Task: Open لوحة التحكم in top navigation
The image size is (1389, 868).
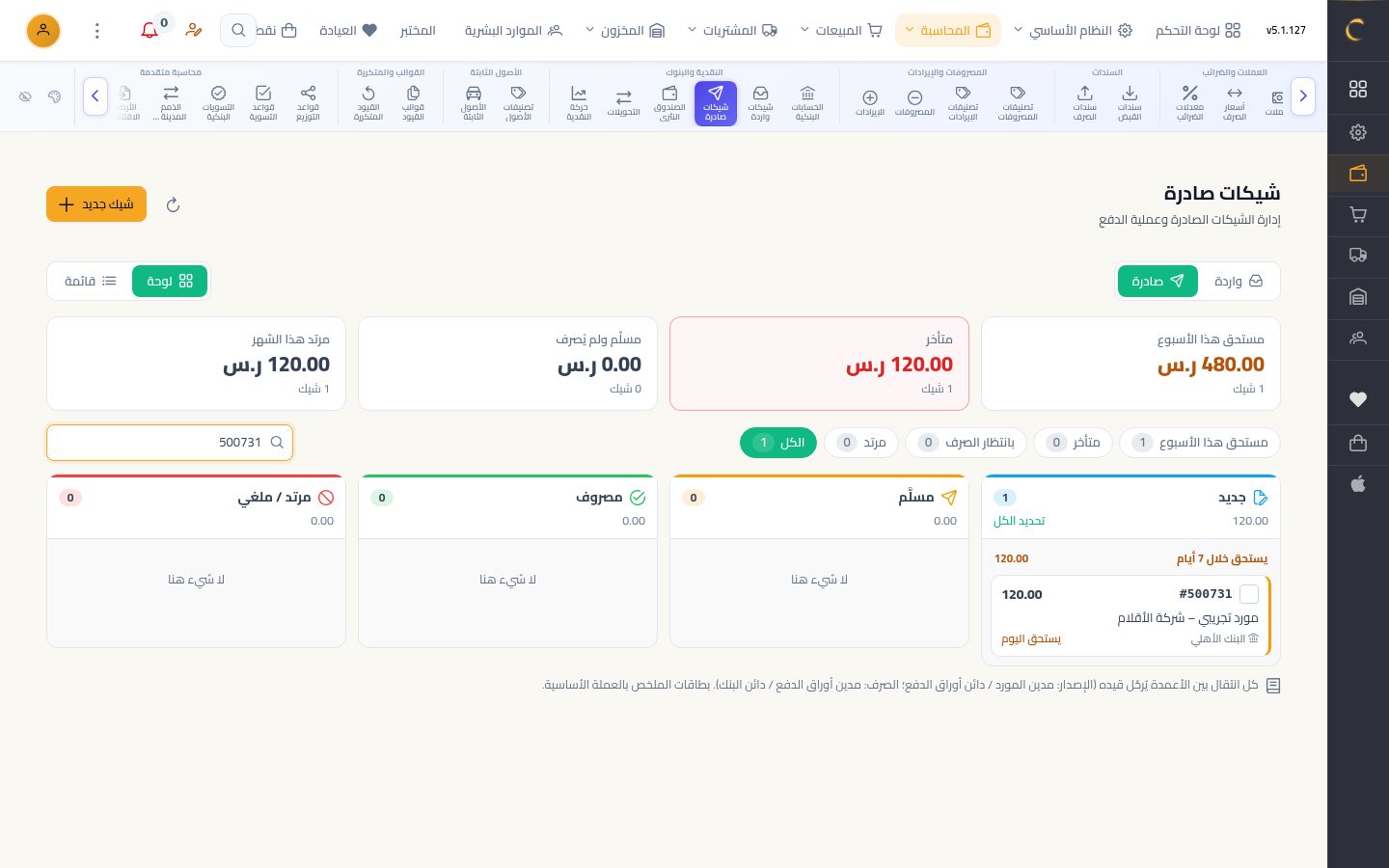Action: (1198, 31)
